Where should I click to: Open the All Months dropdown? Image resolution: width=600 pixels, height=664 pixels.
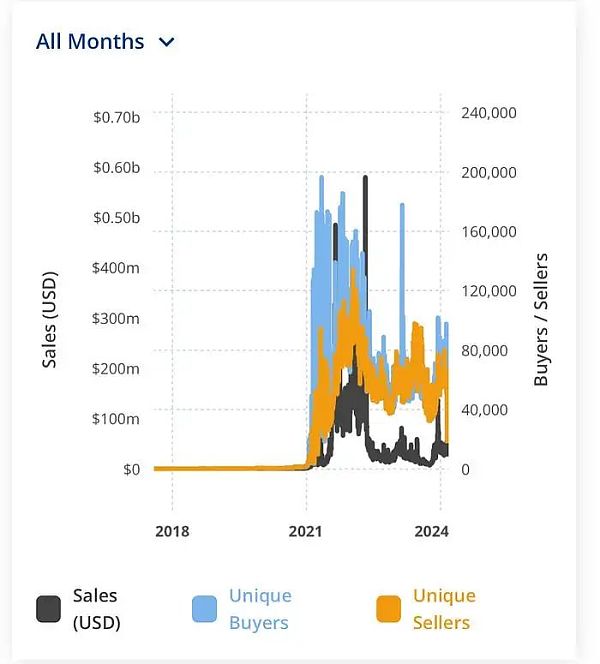coord(90,42)
